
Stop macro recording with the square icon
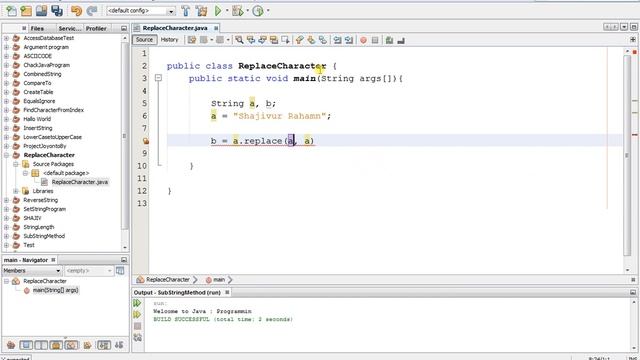pyautogui.click(x=375, y=40)
